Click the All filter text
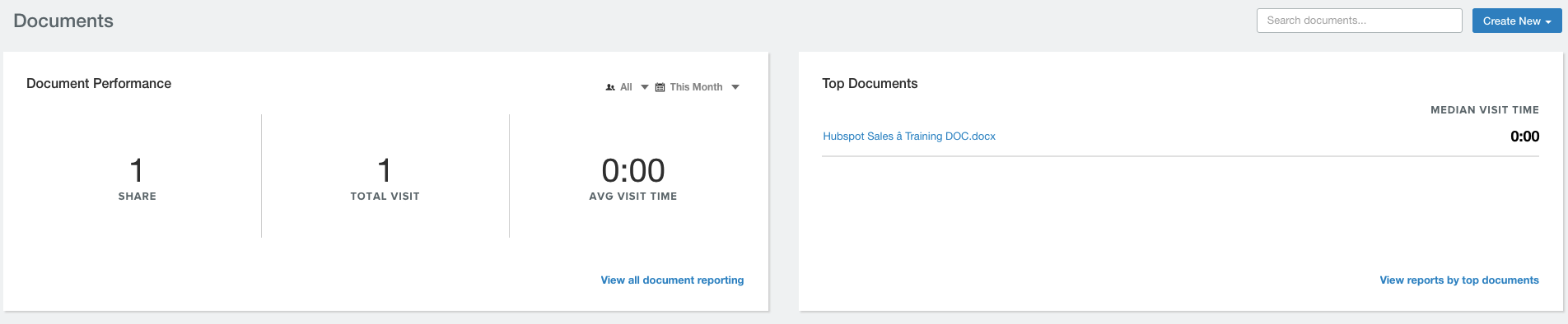 626,87
